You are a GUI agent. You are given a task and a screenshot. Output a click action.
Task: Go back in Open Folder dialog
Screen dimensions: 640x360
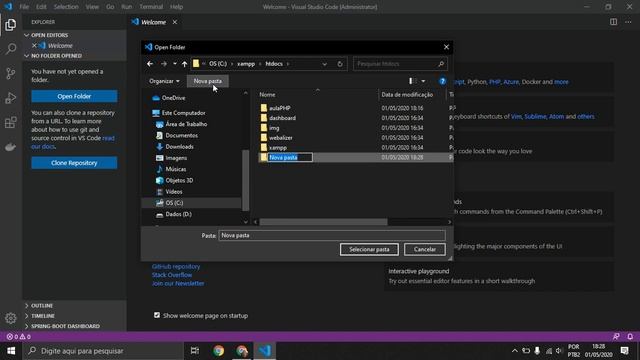(150, 64)
